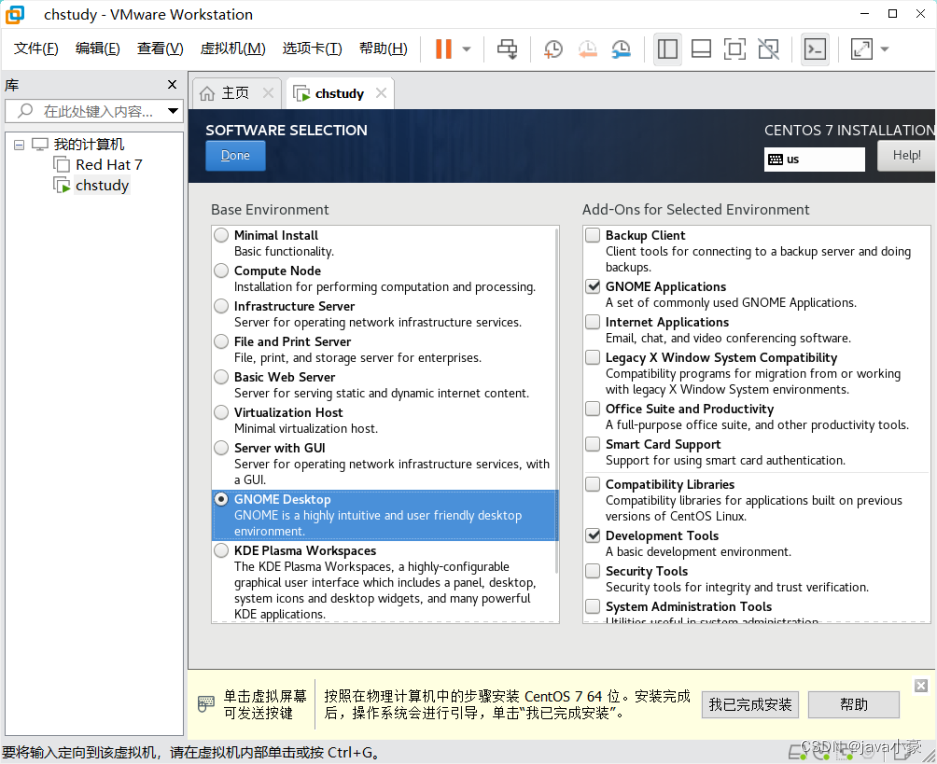This screenshot has width=937, height=764.
Task: Open the snapshot manager icon
Action: [x=621, y=49]
